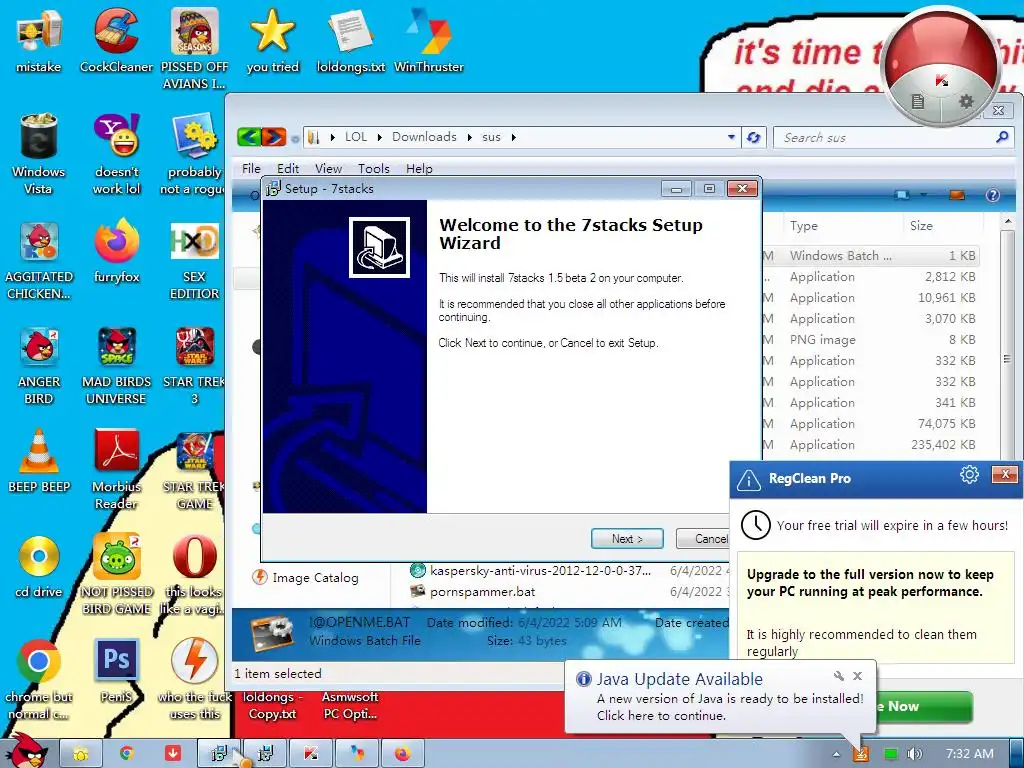Image resolution: width=1024 pixels, height=768 pixels.
Task: Open the Windows Vista recycle bin icon
Action: (x=39, y=154)
